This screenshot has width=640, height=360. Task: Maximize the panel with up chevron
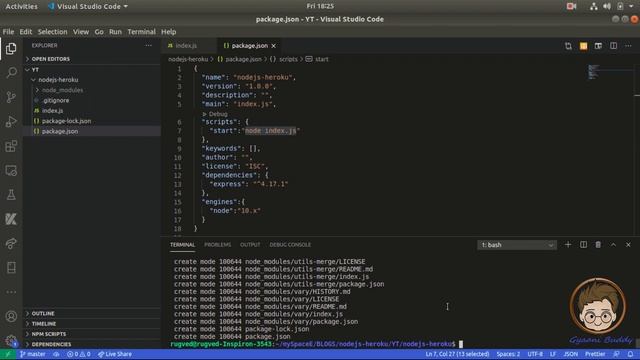tap(613, 244)
